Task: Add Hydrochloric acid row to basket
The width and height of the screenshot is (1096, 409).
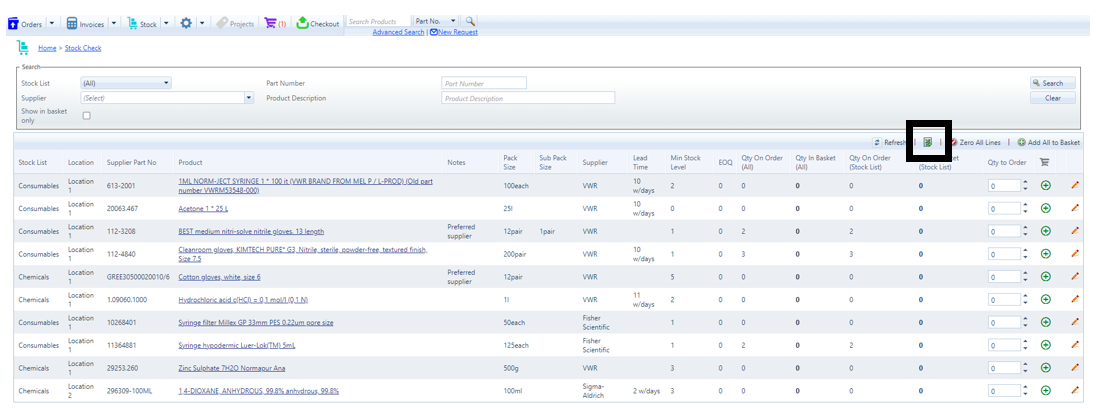Action: pos(1046,299)
